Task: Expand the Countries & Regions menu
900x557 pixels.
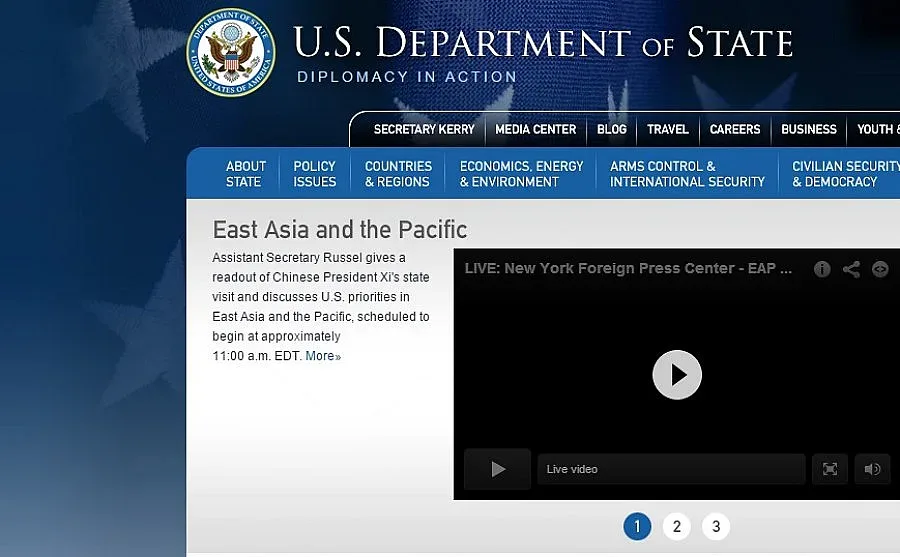Action: click(x=398, y=174)
